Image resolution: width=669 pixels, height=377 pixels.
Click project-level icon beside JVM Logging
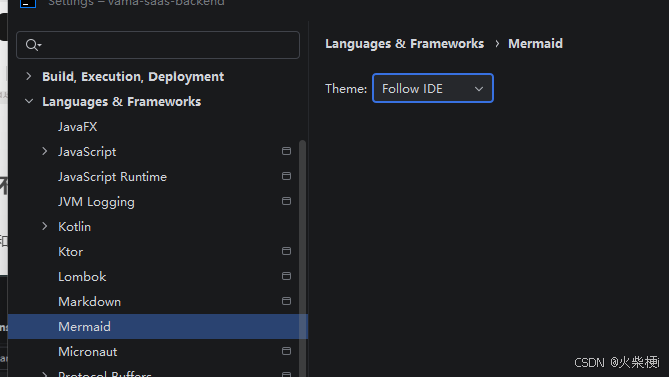coord(286,201)
